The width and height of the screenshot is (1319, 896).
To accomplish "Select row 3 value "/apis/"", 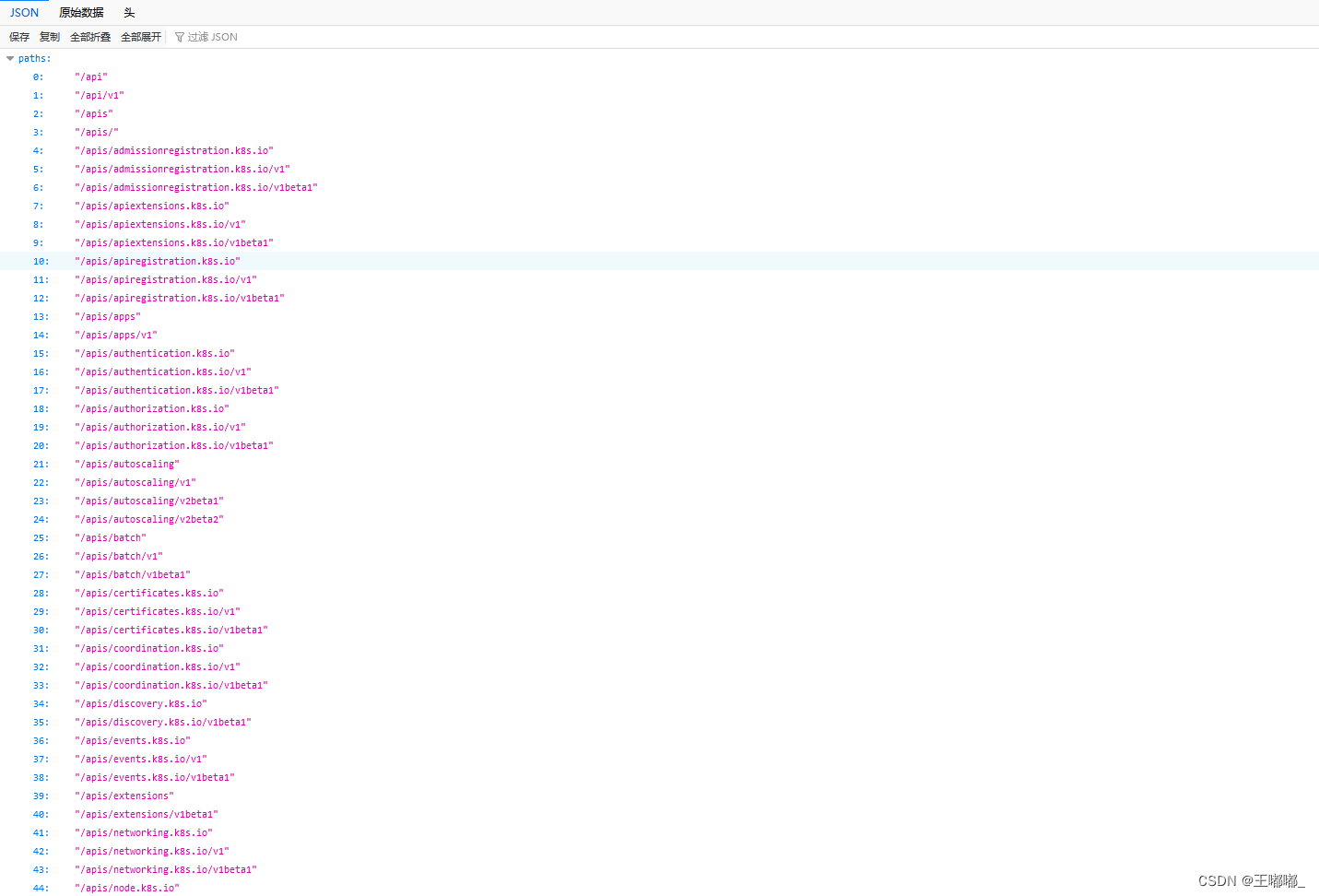I will [x=97, y=132].
